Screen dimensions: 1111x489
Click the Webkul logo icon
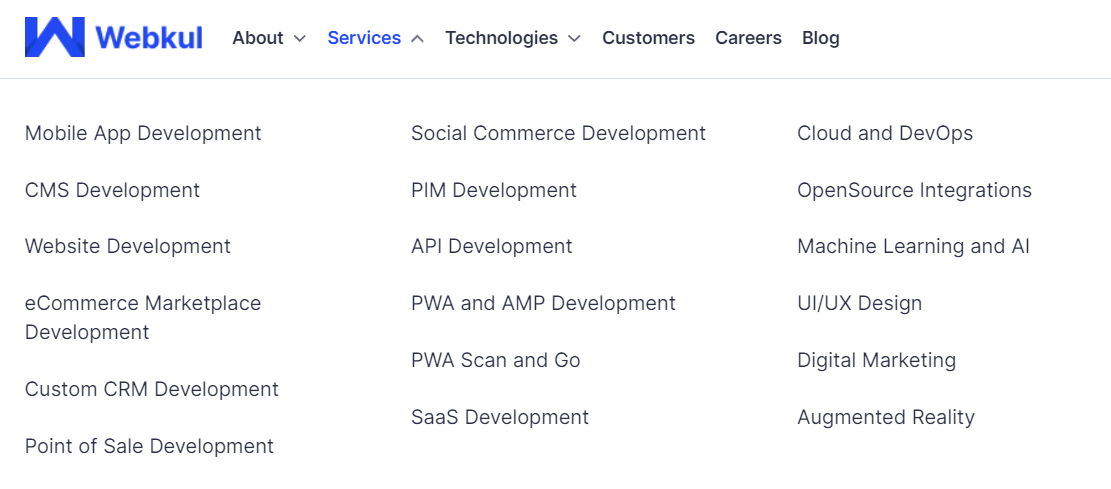(x=55, y=37)
